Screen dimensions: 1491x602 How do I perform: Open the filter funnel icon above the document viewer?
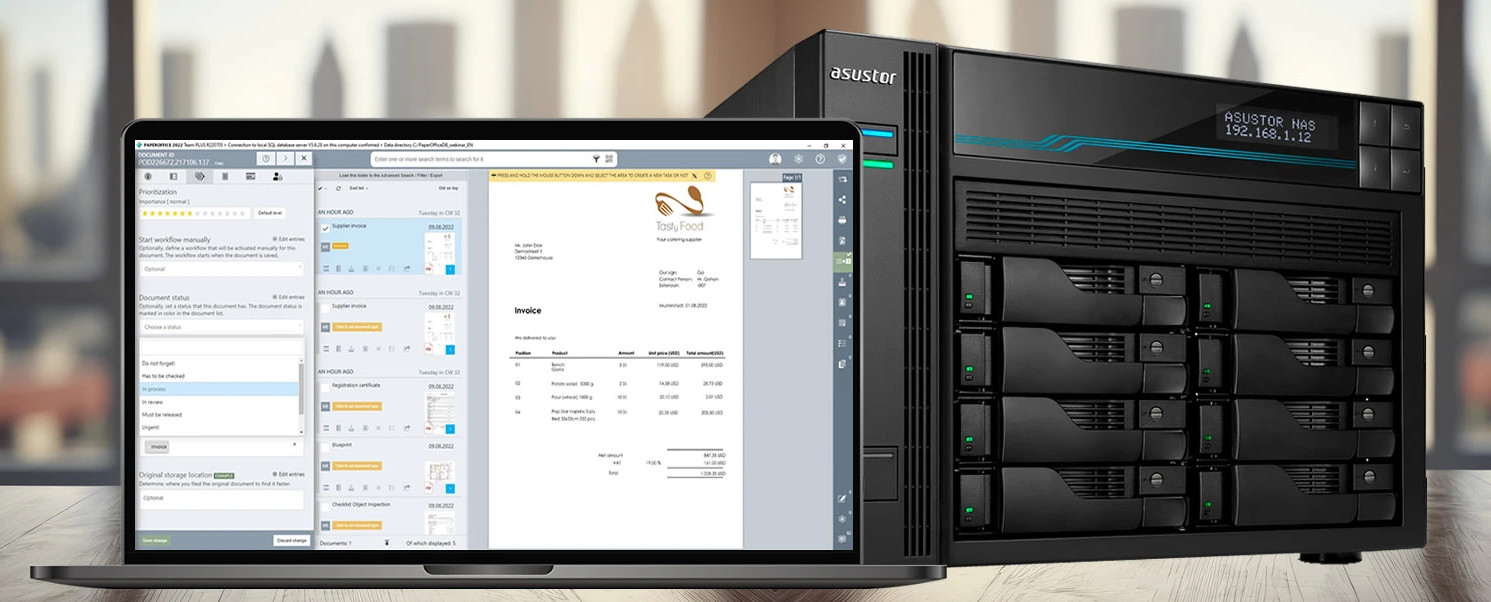pos(598,158)
